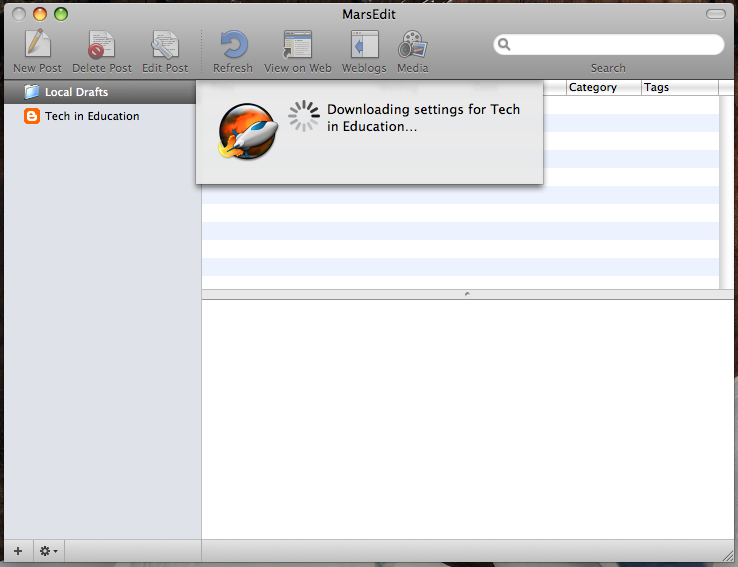The width and height of the screenshot is (738, 567).
Task: Open the Media manager
Action: (413, 44)
